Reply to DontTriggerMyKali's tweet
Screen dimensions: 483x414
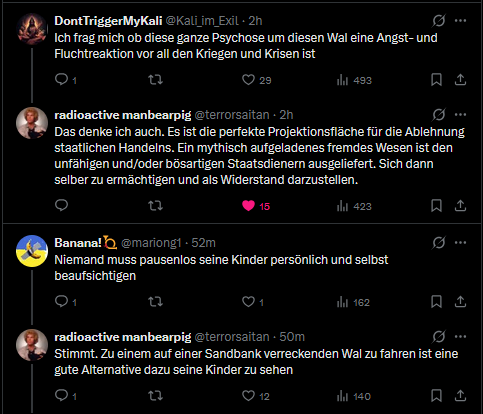[62, 80]
